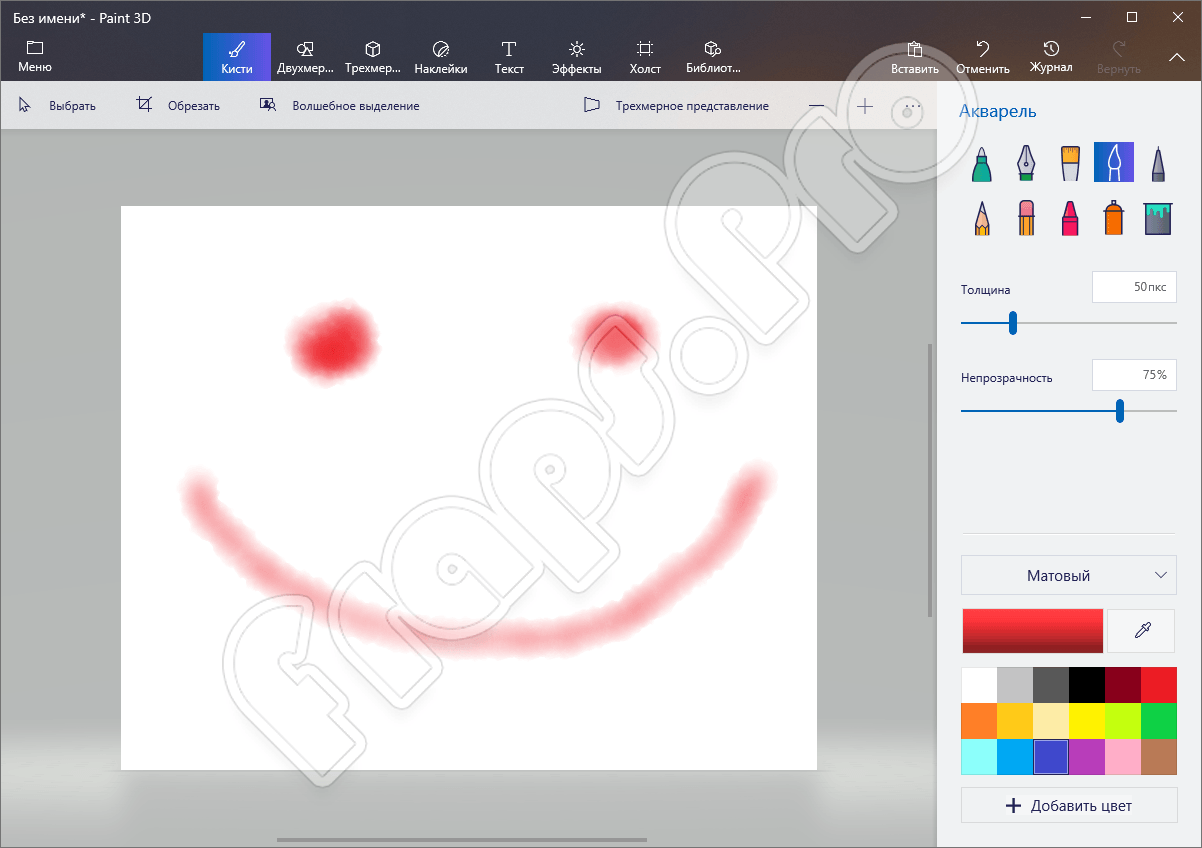
Task: Toggle Трехмерное представление view
Action: coord(676,106)
